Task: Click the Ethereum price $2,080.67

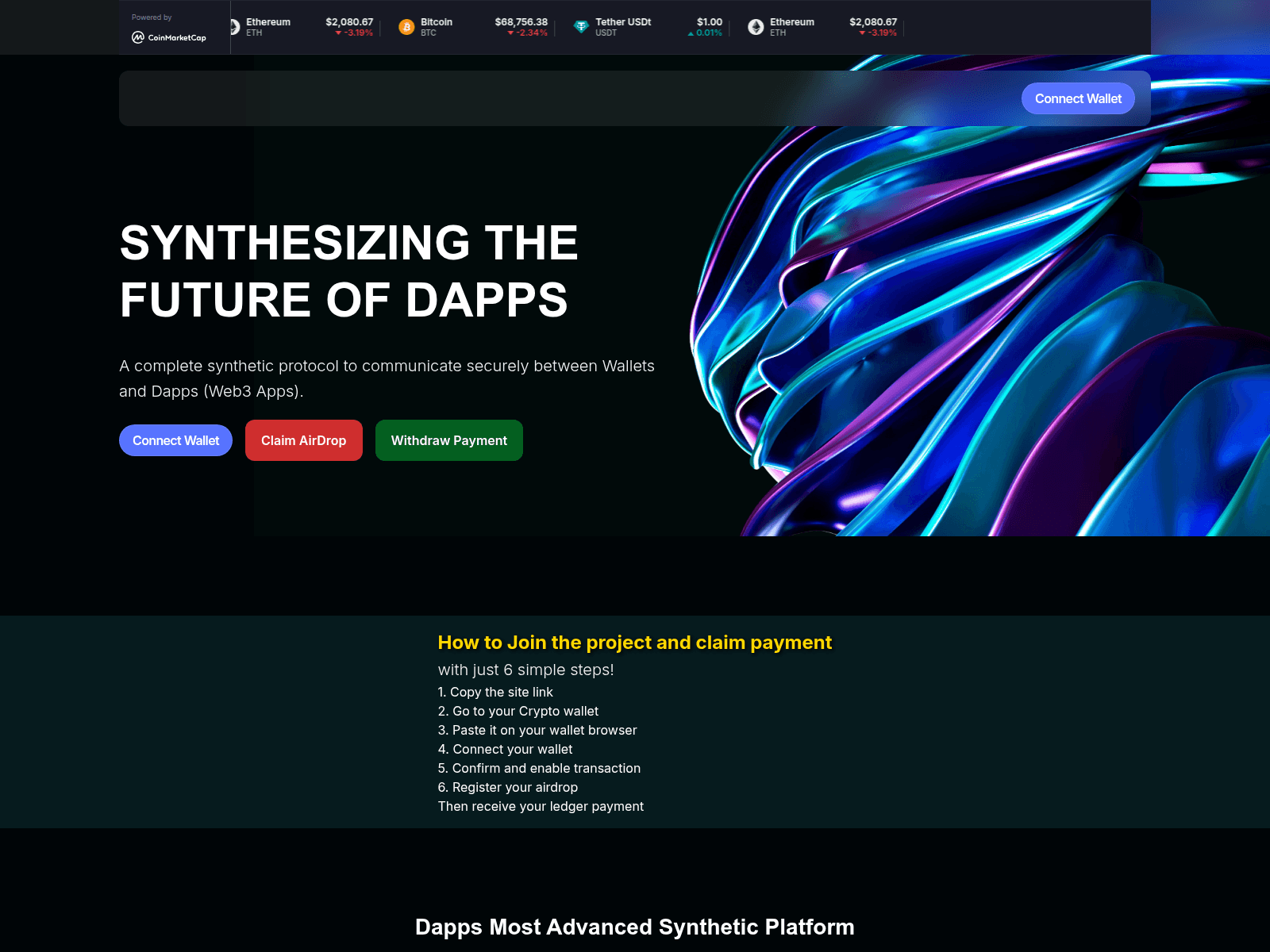Action: (348, 22)
